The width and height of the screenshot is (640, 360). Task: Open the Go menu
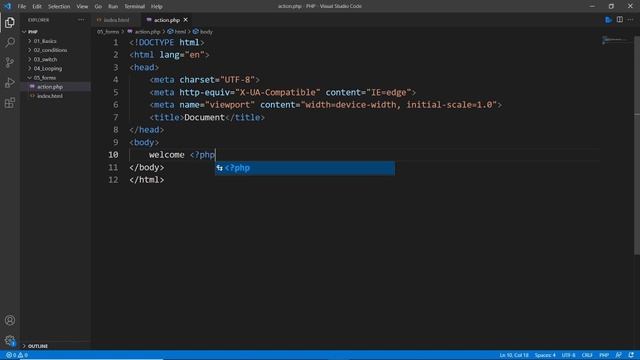[x=98, y=6]
